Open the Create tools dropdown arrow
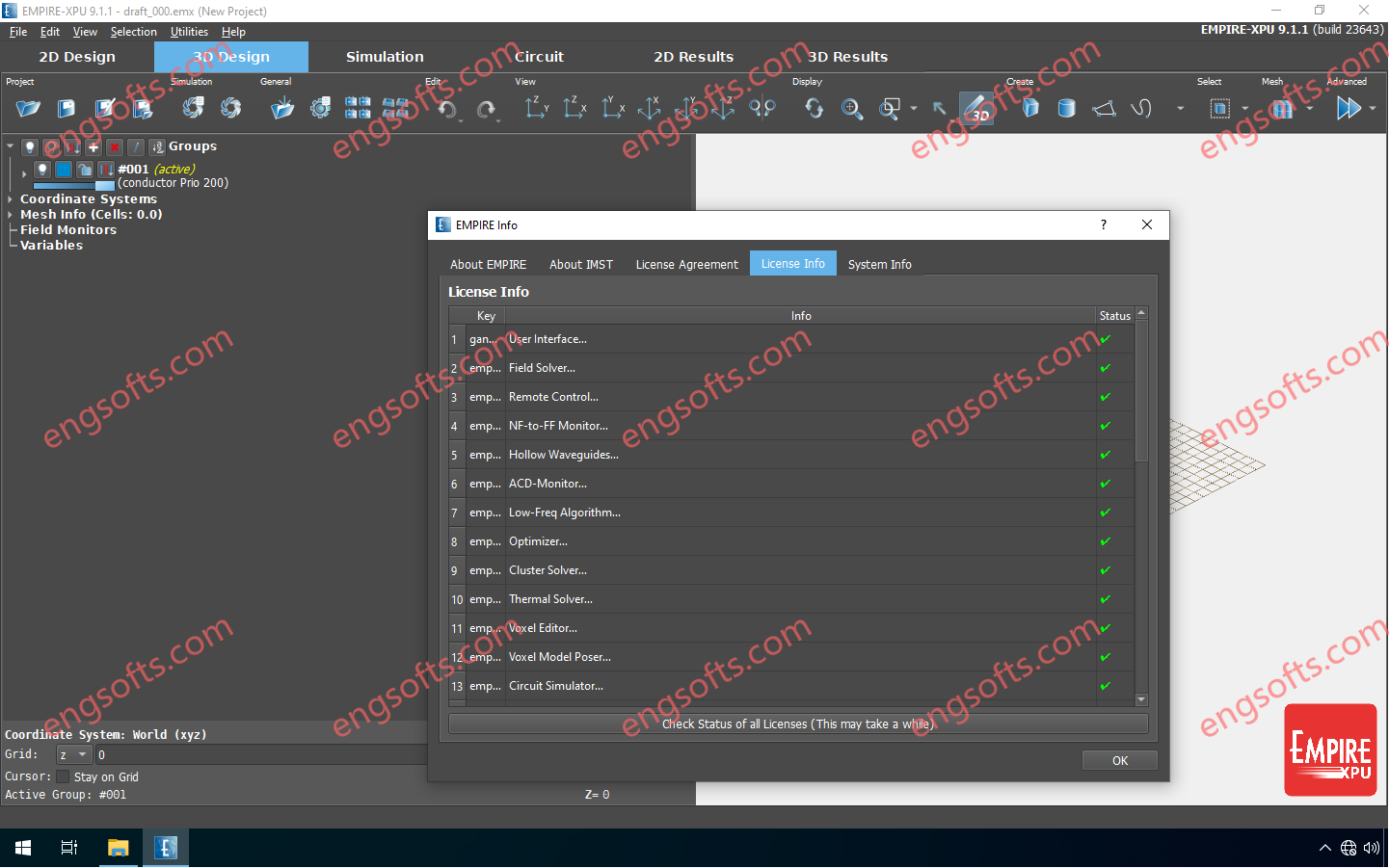This screenshot has width=1389, height=868. (x=1180, y=109)
